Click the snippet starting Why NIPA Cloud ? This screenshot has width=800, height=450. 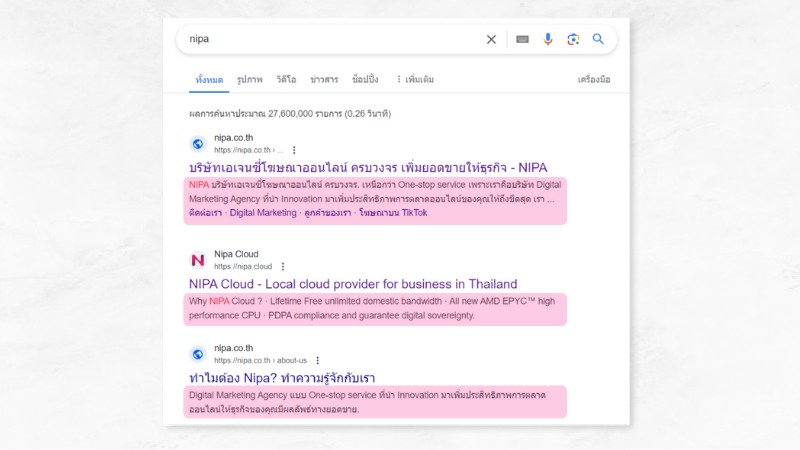pyautogui.click(x=372, y=308)
